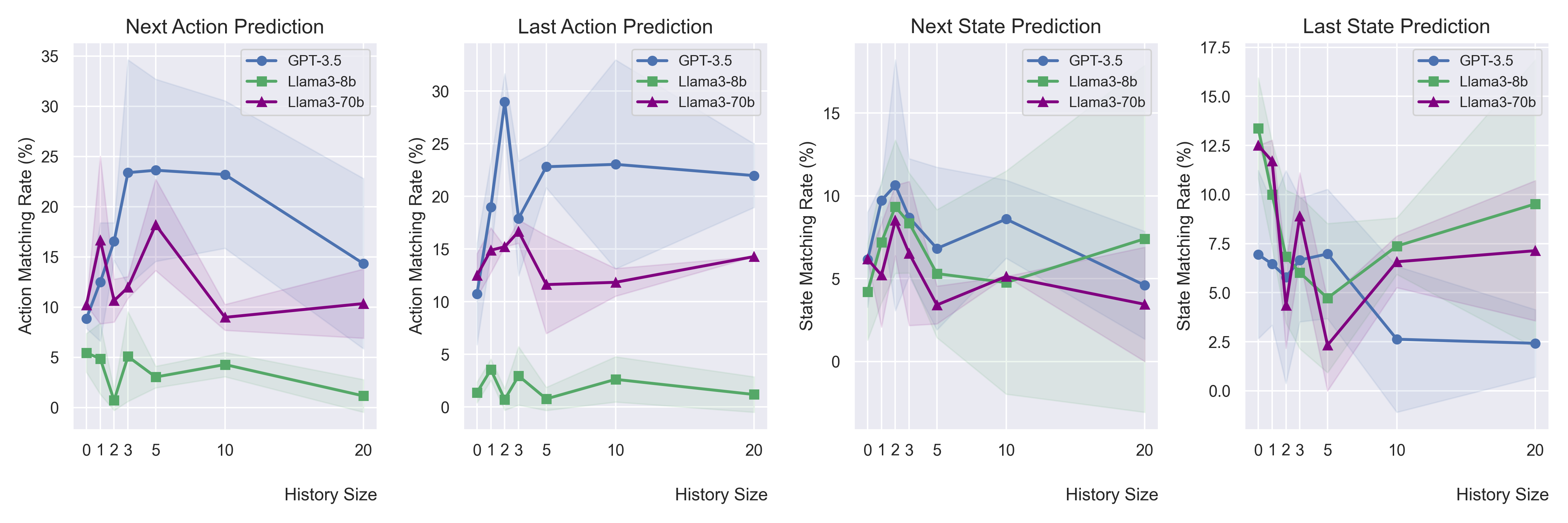Image resolution: width=1568 pixels, height=523 pixels.
Task: Click Llama3-8b square legend marker in Last Action Prediction
Action: pos(653,82)
